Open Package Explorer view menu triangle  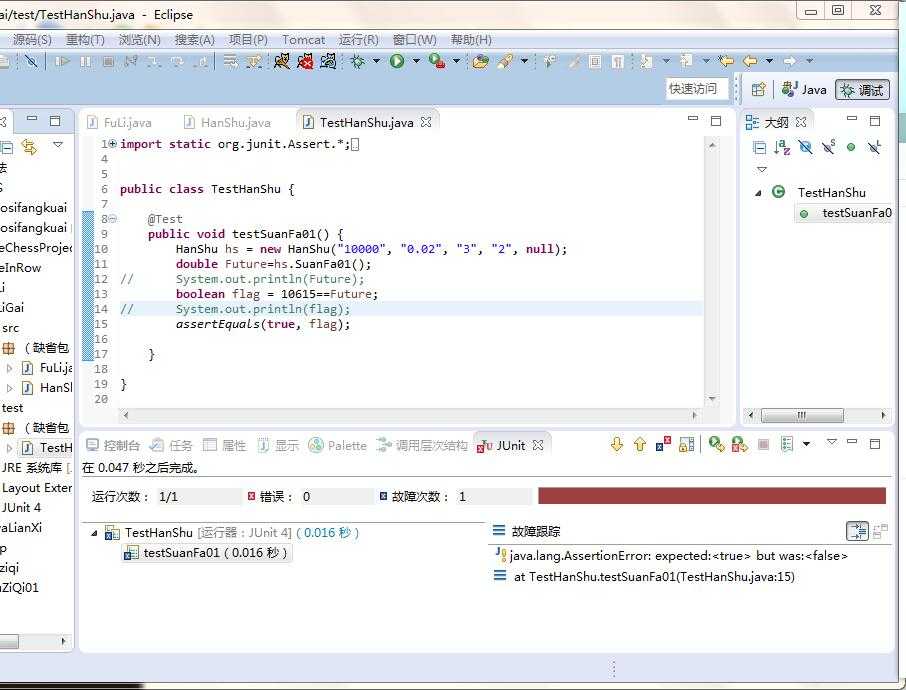58,144
